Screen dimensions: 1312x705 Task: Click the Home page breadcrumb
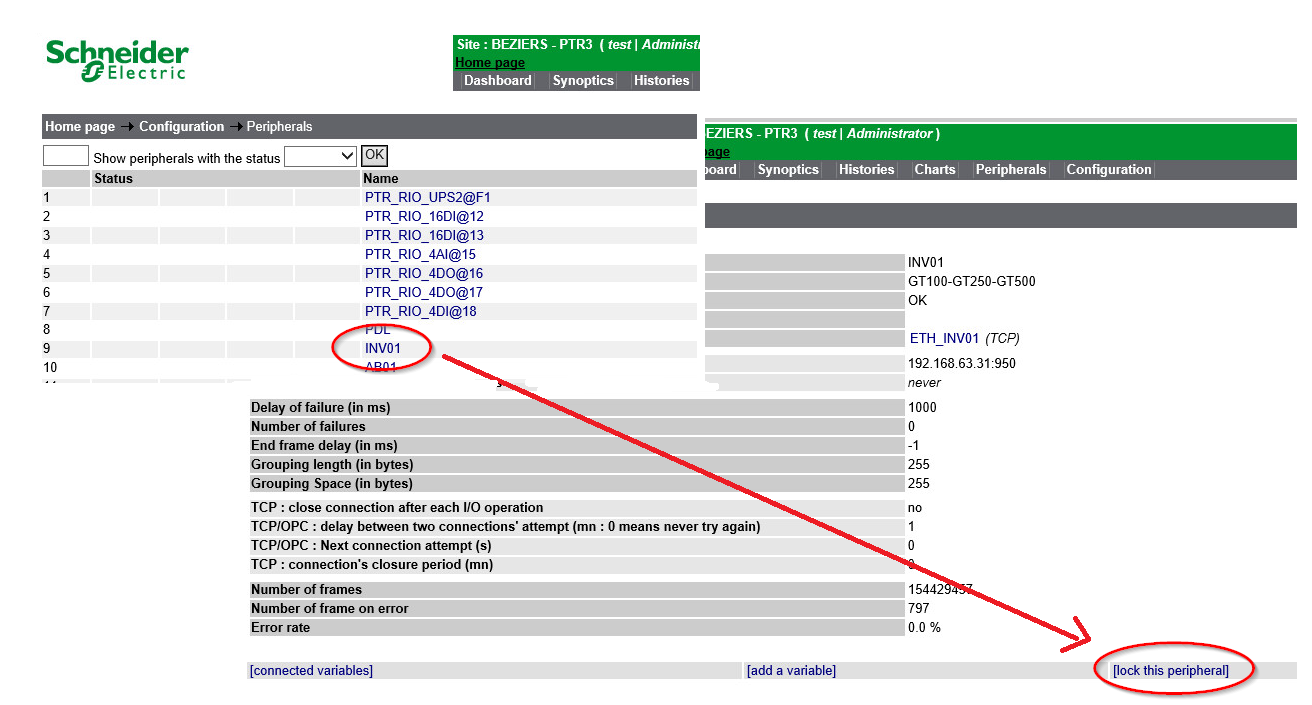[x=80, y=127]
